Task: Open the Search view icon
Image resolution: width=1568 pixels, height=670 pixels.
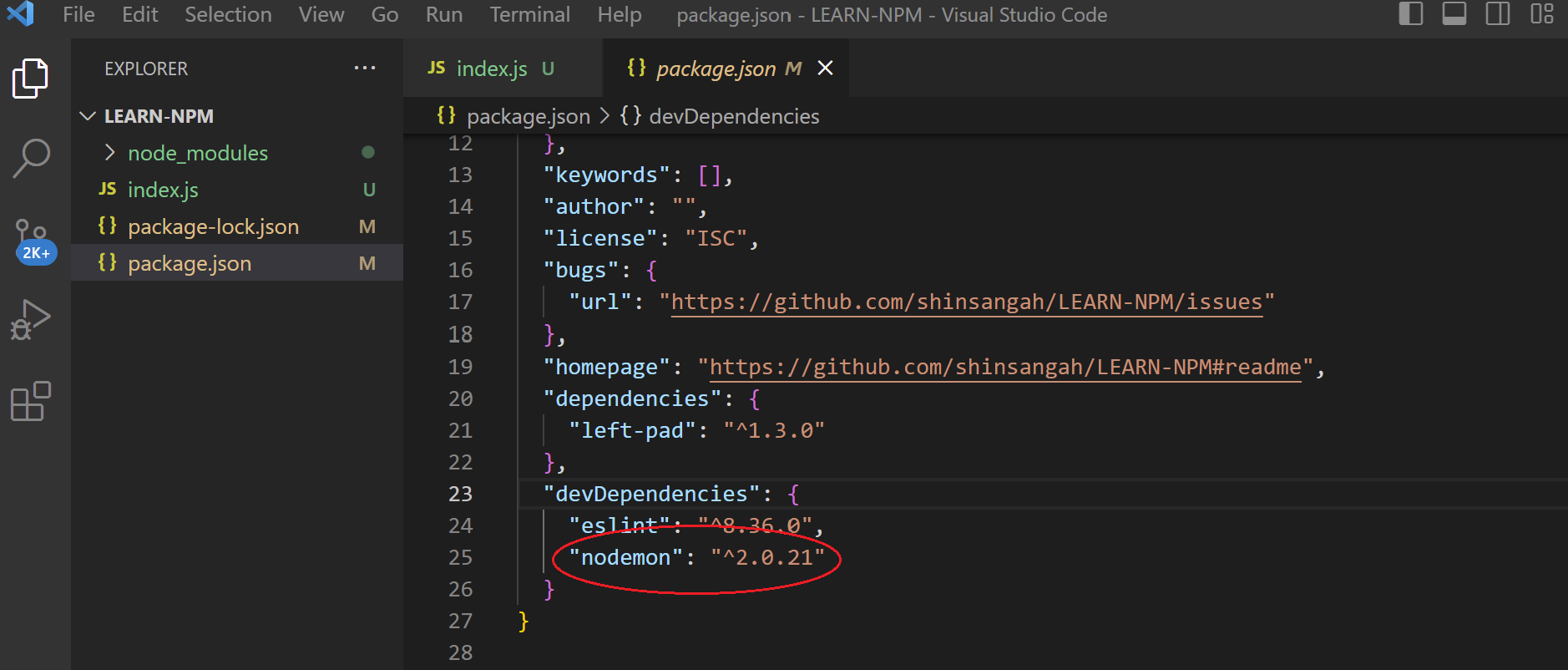Action: tap(32, 158)
